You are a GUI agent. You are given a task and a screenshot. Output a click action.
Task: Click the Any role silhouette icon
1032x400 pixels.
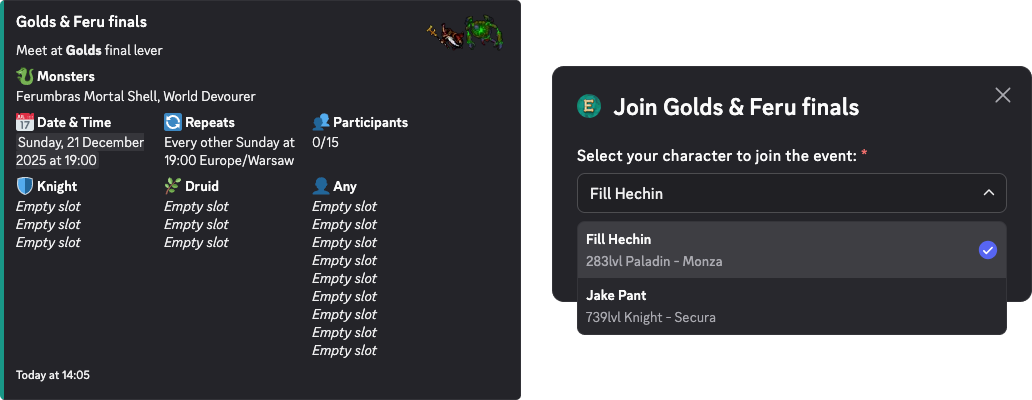321,186
